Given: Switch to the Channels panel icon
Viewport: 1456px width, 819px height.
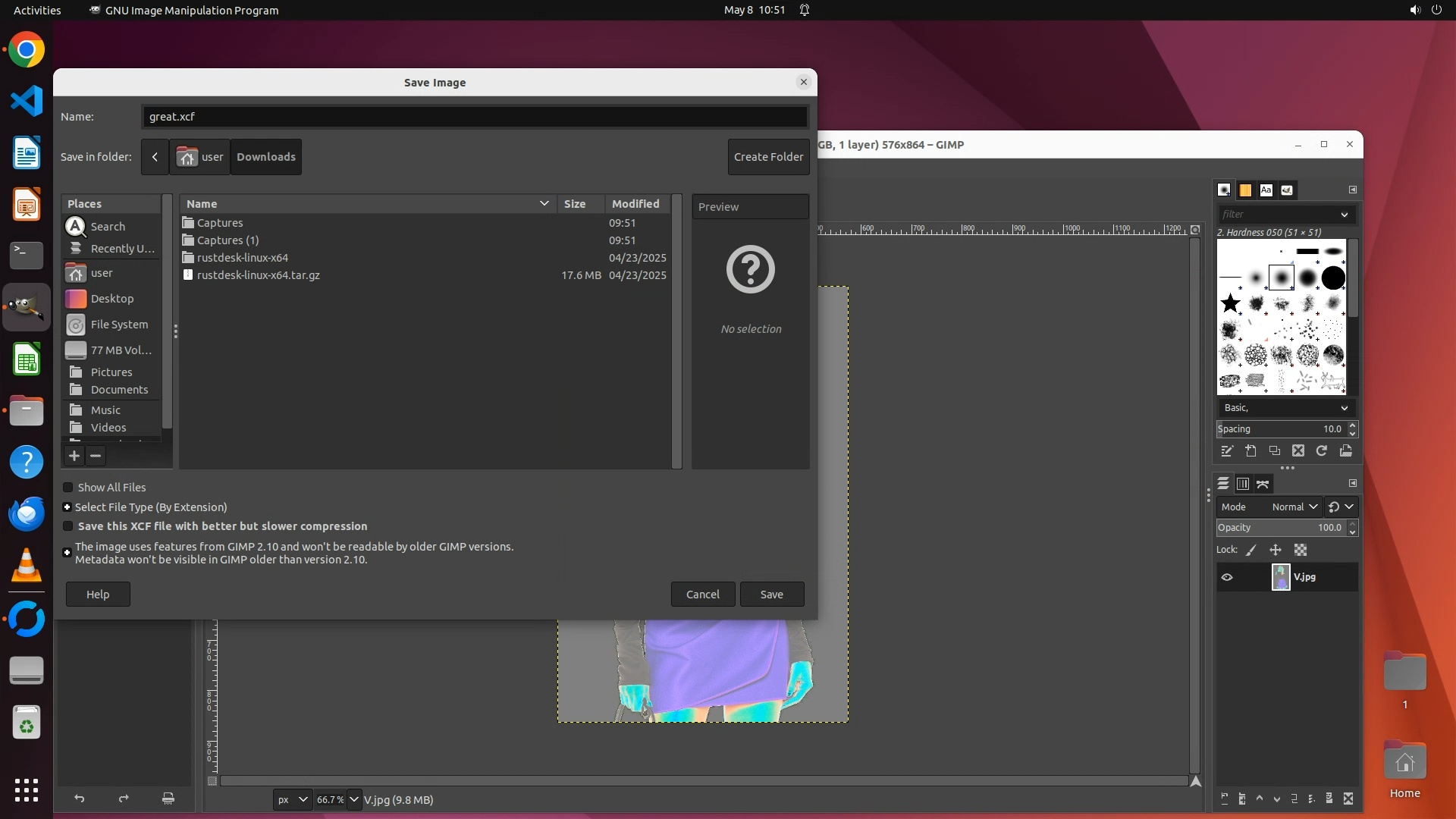Looking at the screenshot, I should pyautogui.click(x=1243, y=484).
